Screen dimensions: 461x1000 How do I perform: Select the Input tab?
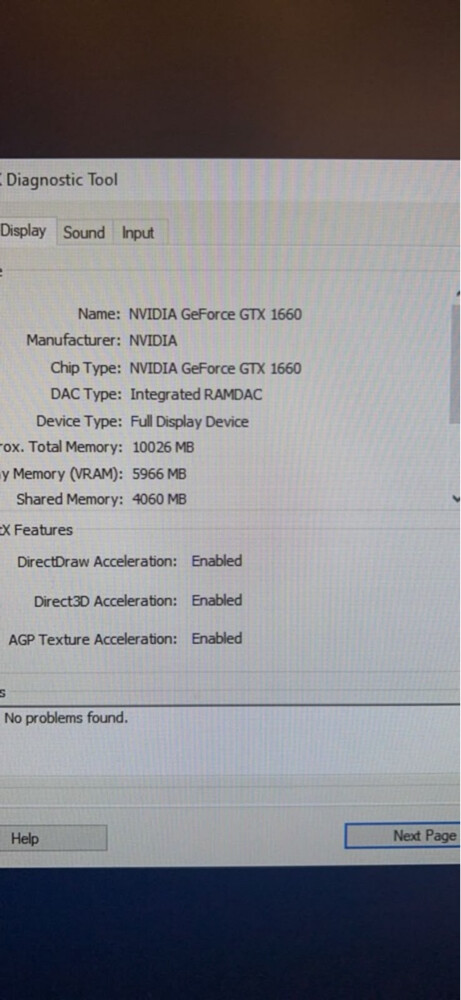pyautogui.click(x=138, y=233)
